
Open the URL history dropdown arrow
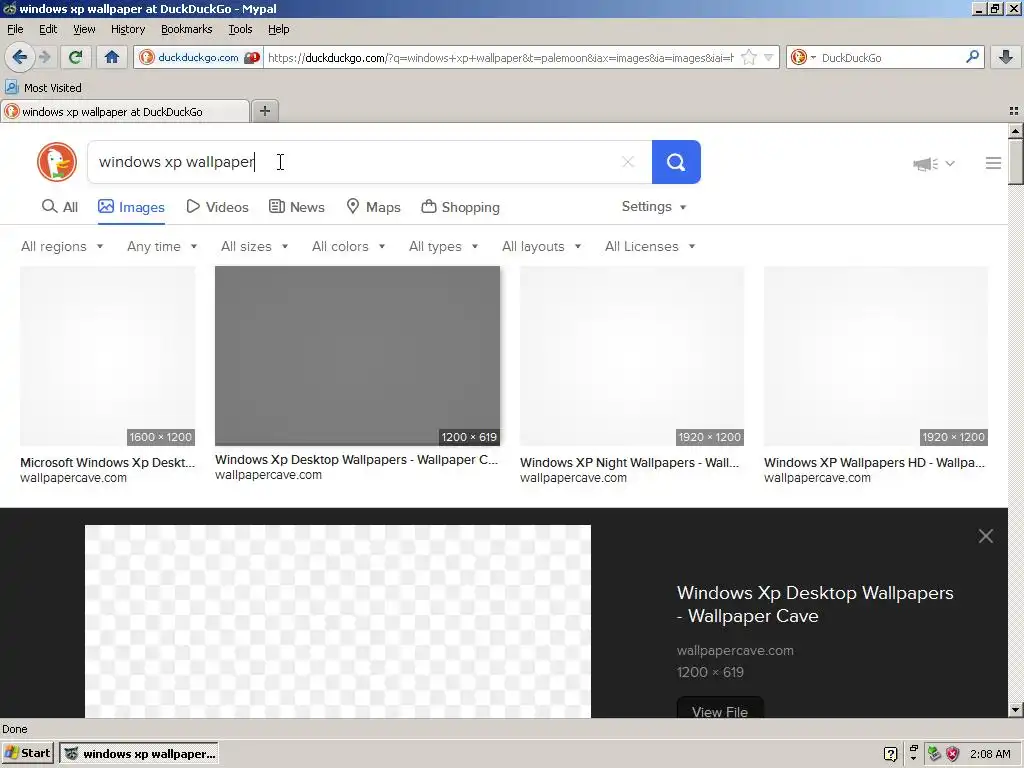(769, 57)
